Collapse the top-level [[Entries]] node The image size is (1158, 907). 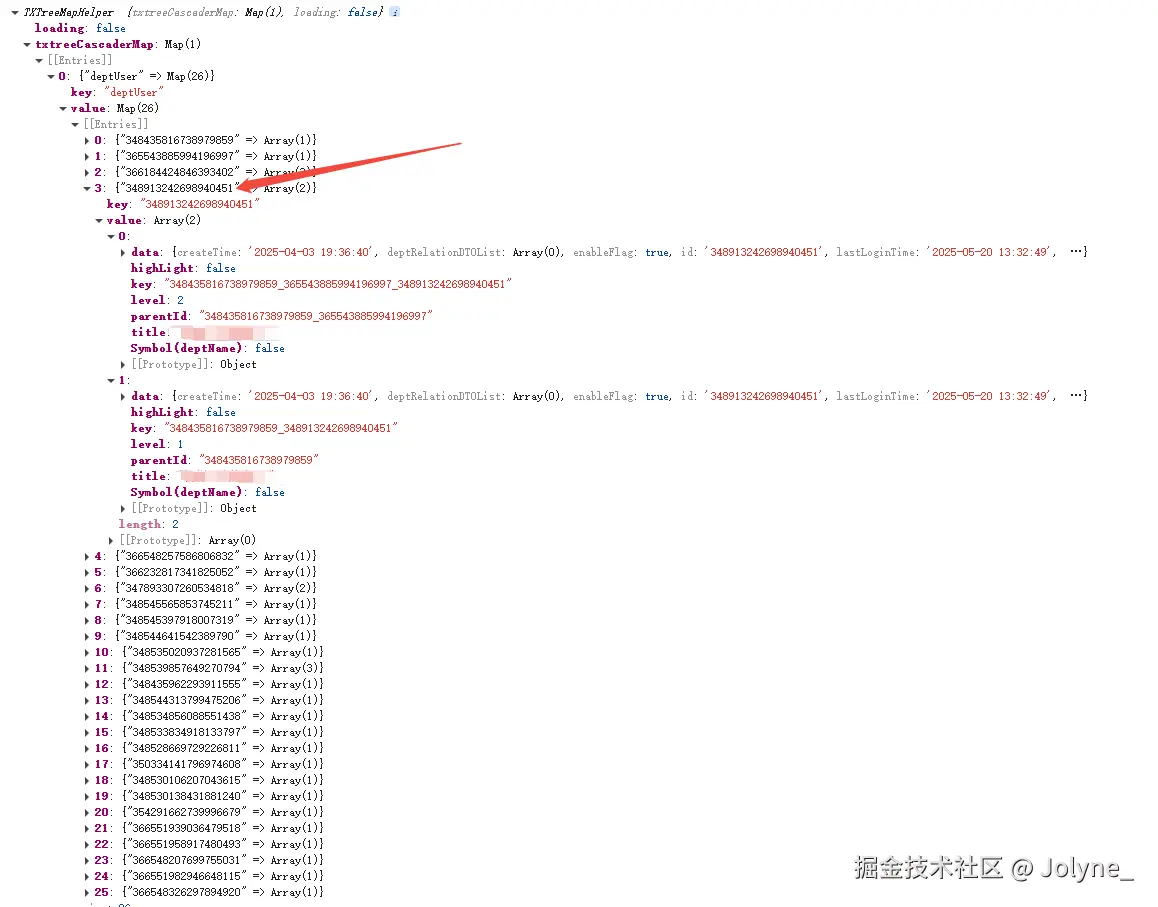(x=39, y=60)
